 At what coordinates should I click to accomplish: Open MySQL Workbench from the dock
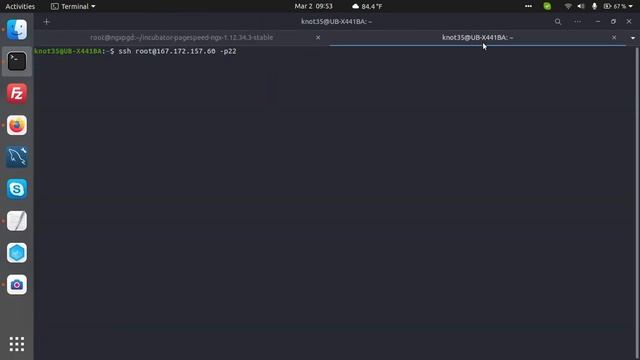pyautogui.click(x=17, y=157)
